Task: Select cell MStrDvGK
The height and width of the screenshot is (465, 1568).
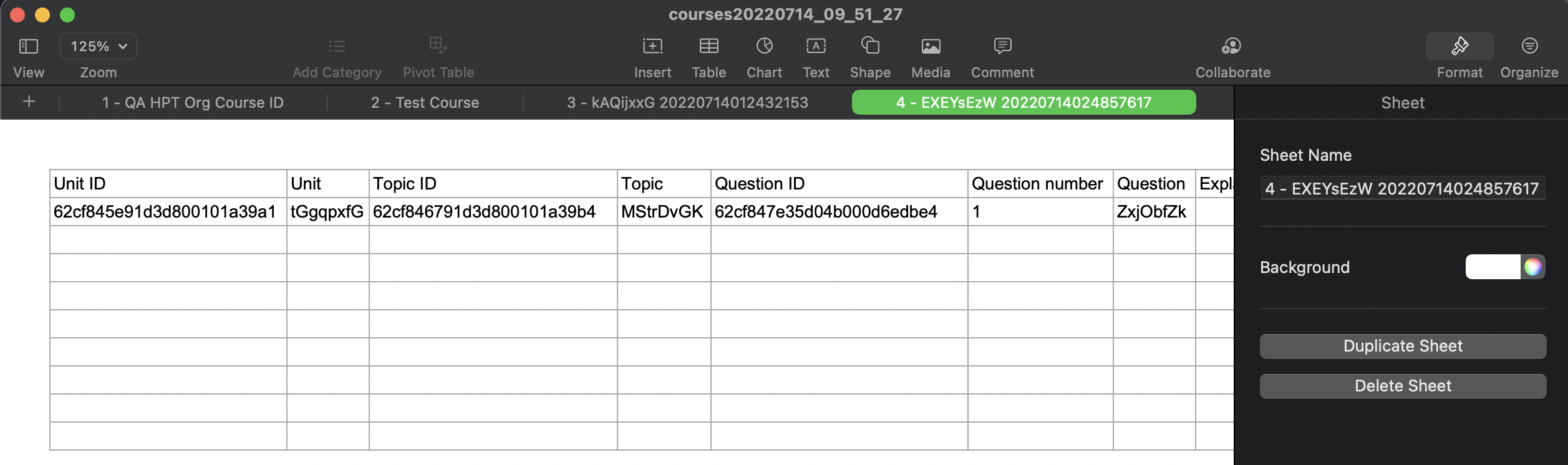Action: (x=664, y=212)
